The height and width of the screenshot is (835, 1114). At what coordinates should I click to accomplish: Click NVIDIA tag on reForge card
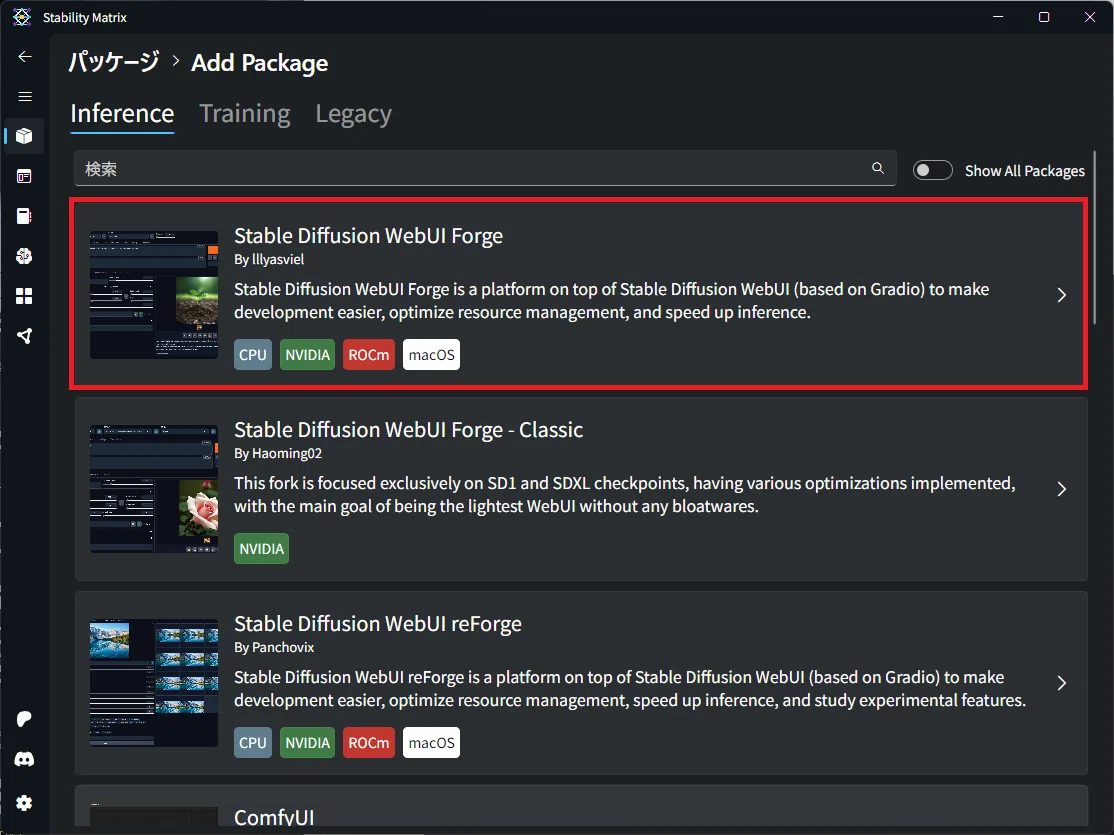(x=308, y=743)
